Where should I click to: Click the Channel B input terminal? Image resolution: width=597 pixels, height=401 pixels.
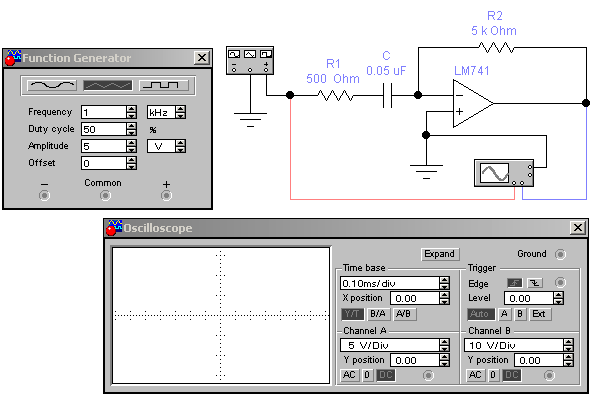549,375
